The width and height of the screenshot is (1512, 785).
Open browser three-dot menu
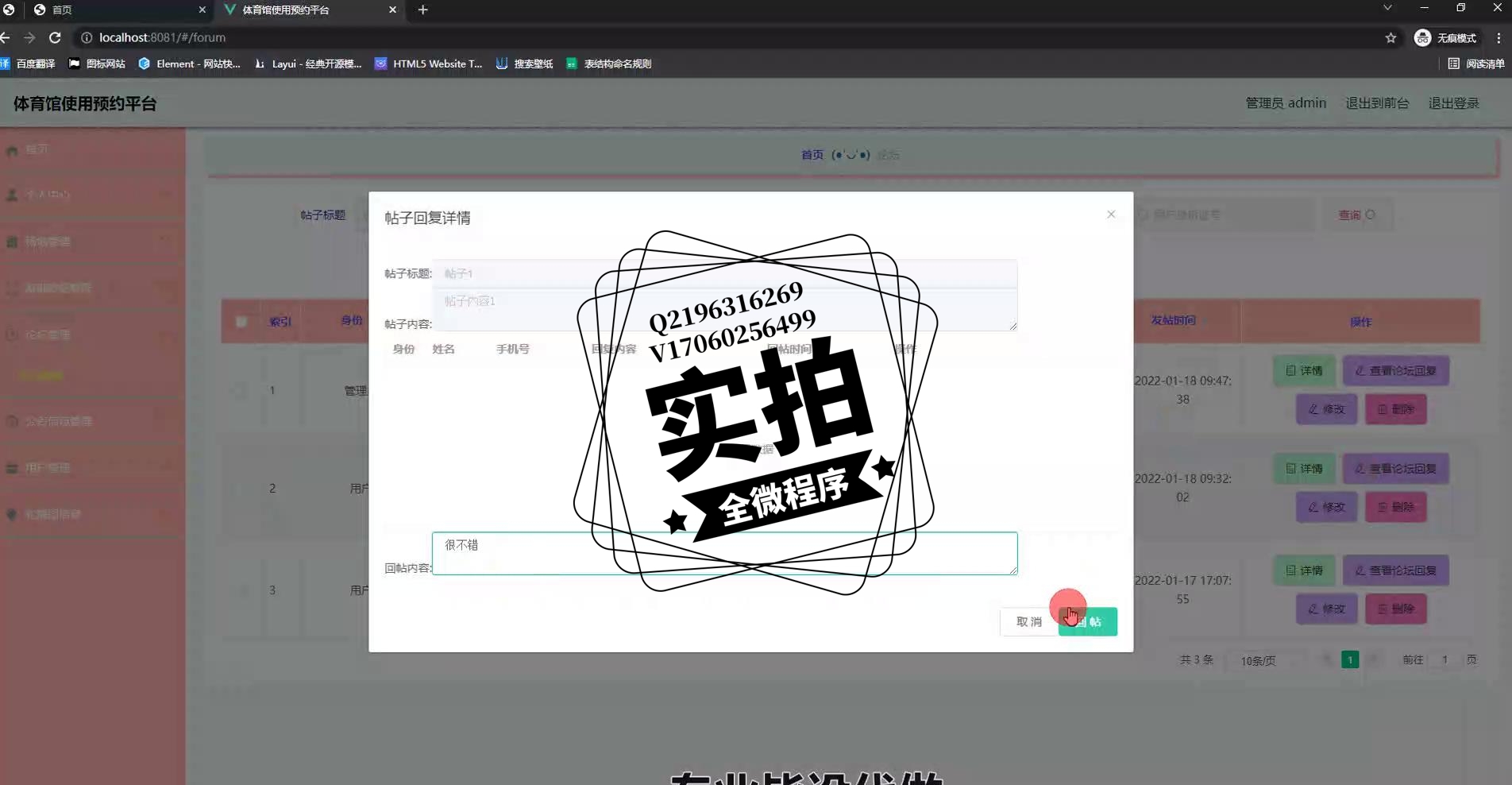tap(1498, 37)
